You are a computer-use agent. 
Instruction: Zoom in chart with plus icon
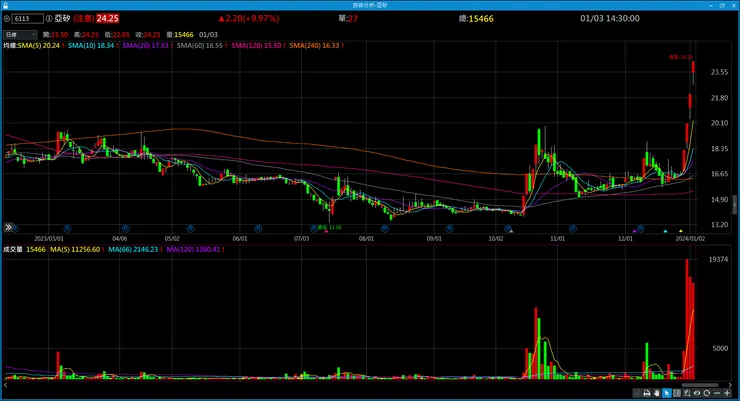tap(727, 393)
